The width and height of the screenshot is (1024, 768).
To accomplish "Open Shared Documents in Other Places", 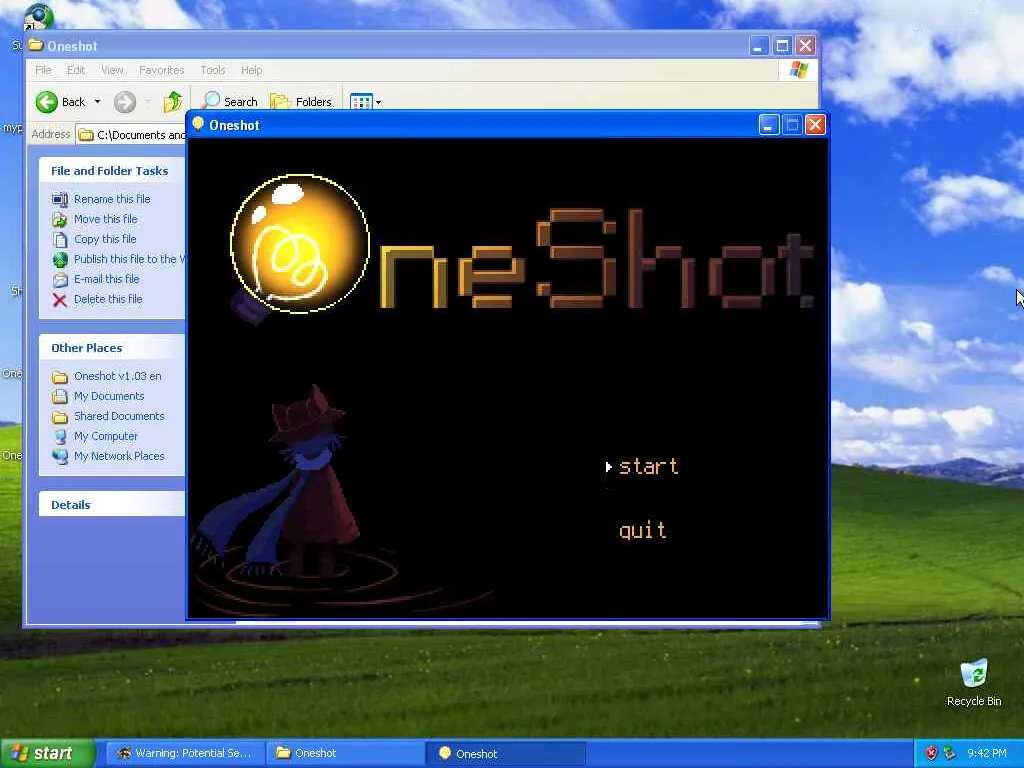I will point(119,416).
